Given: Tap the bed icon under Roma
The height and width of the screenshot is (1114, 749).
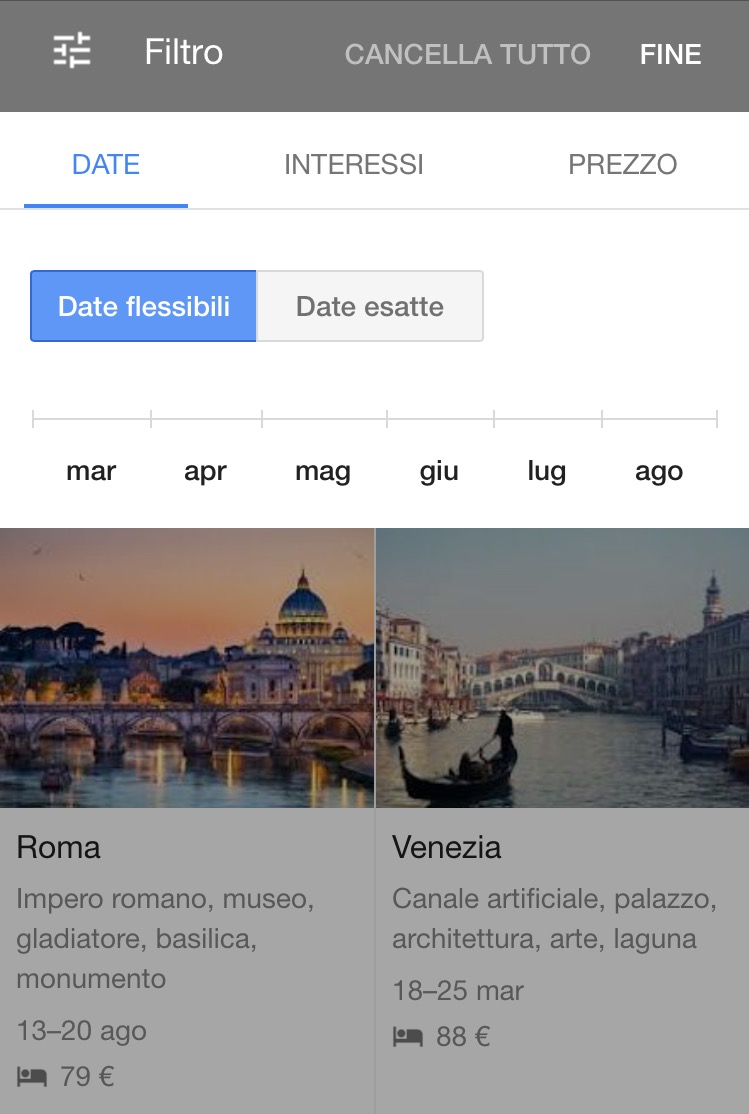Looking at the screenshot, I should click(x=32, y=1076).
